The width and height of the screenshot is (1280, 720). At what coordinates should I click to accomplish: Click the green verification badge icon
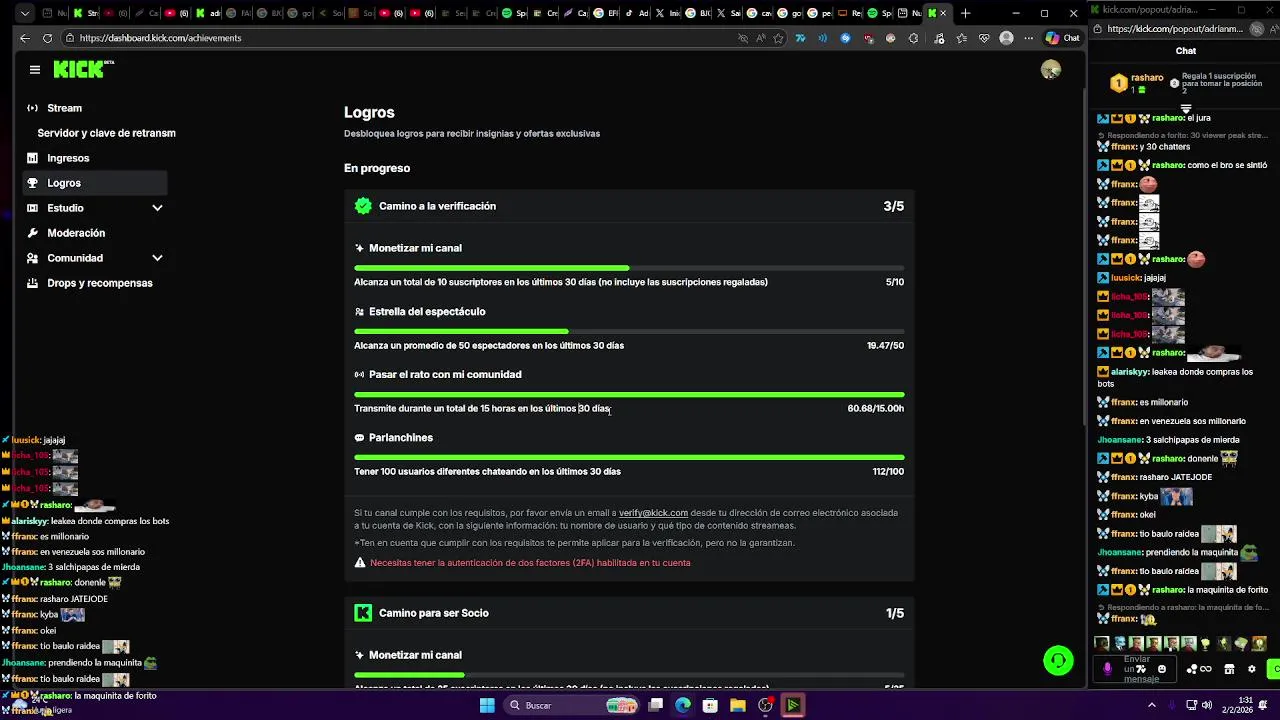pyautogui.click(x=363, y=206)
